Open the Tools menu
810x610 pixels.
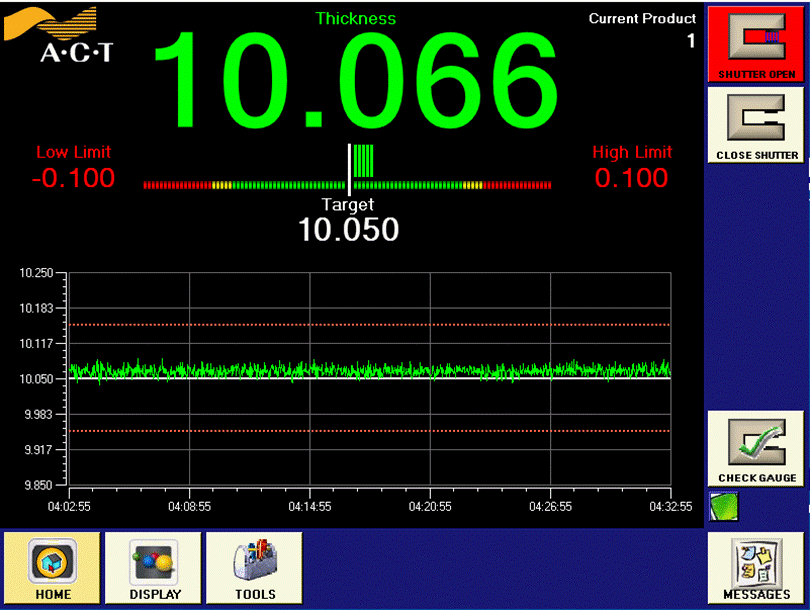[254, 568]
